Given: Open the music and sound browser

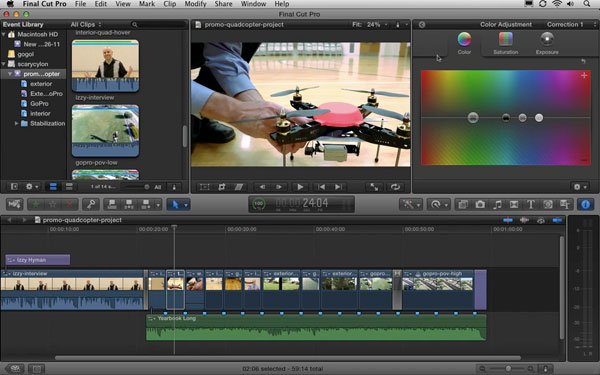Looking at the screenshot, I should [497, 204].
